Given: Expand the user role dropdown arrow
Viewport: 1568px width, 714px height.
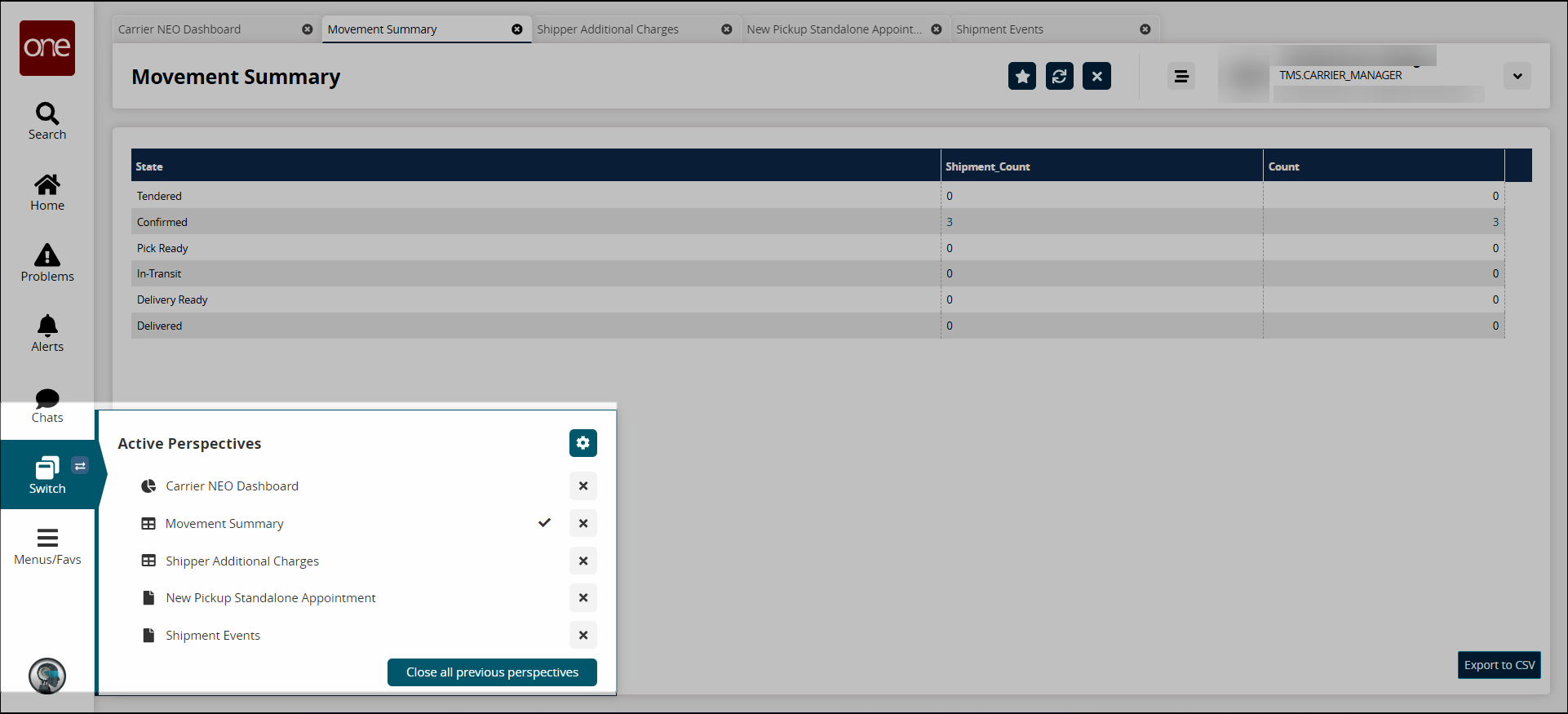Looking at the screenshot, I should point(1517,76).
